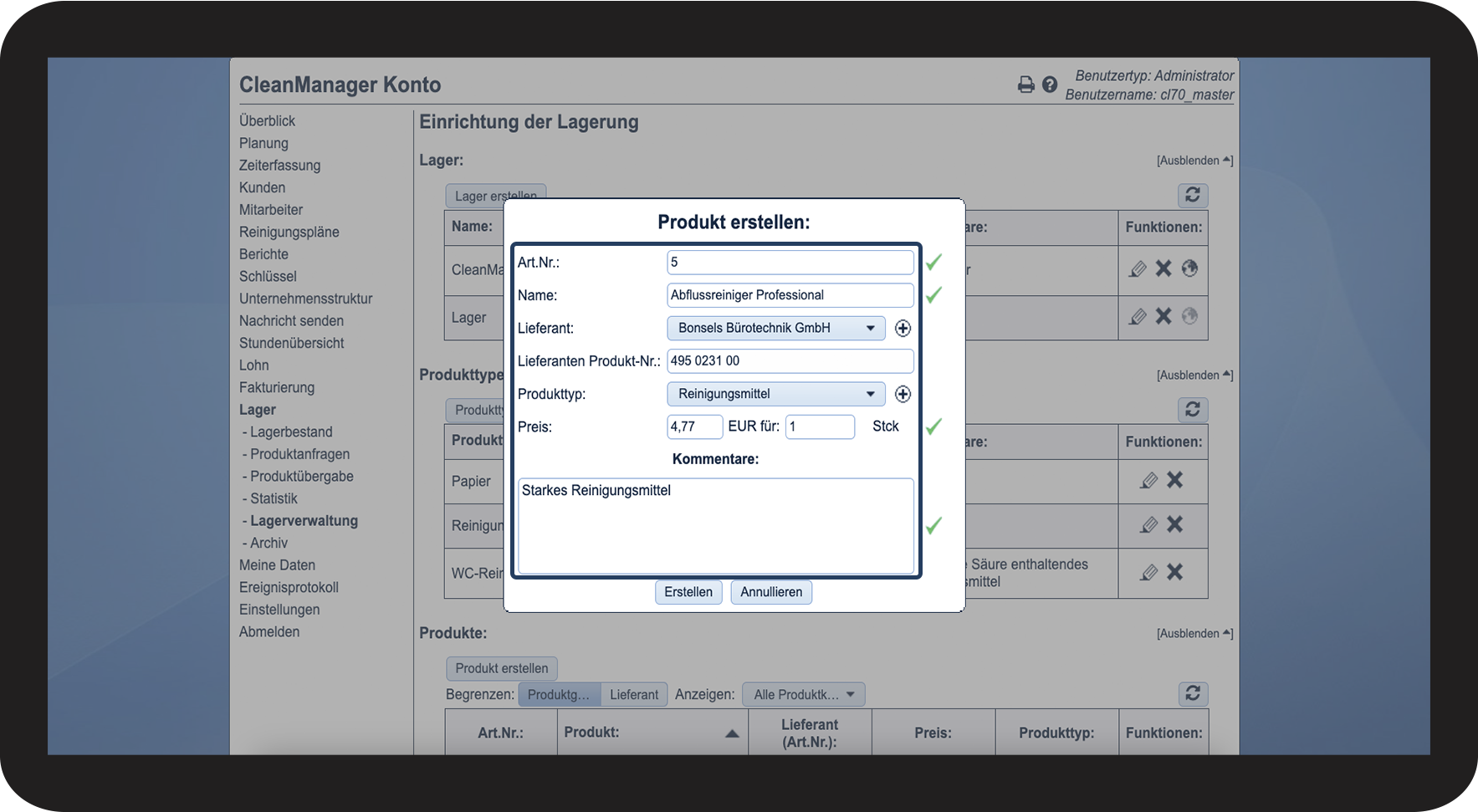
Task: Delete the Papier product type row
Action: click(1175, 480)
